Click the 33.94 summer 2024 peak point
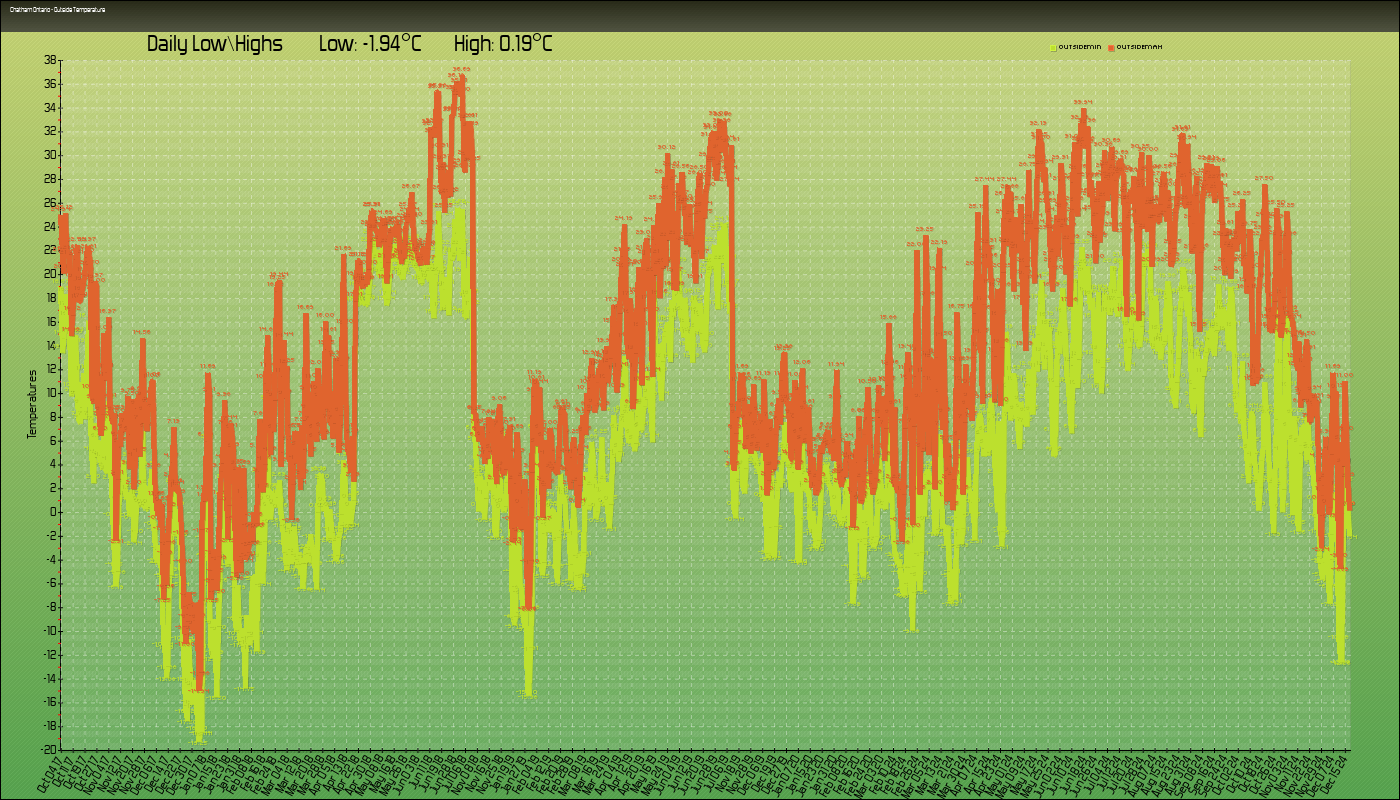 point(1083,109)
